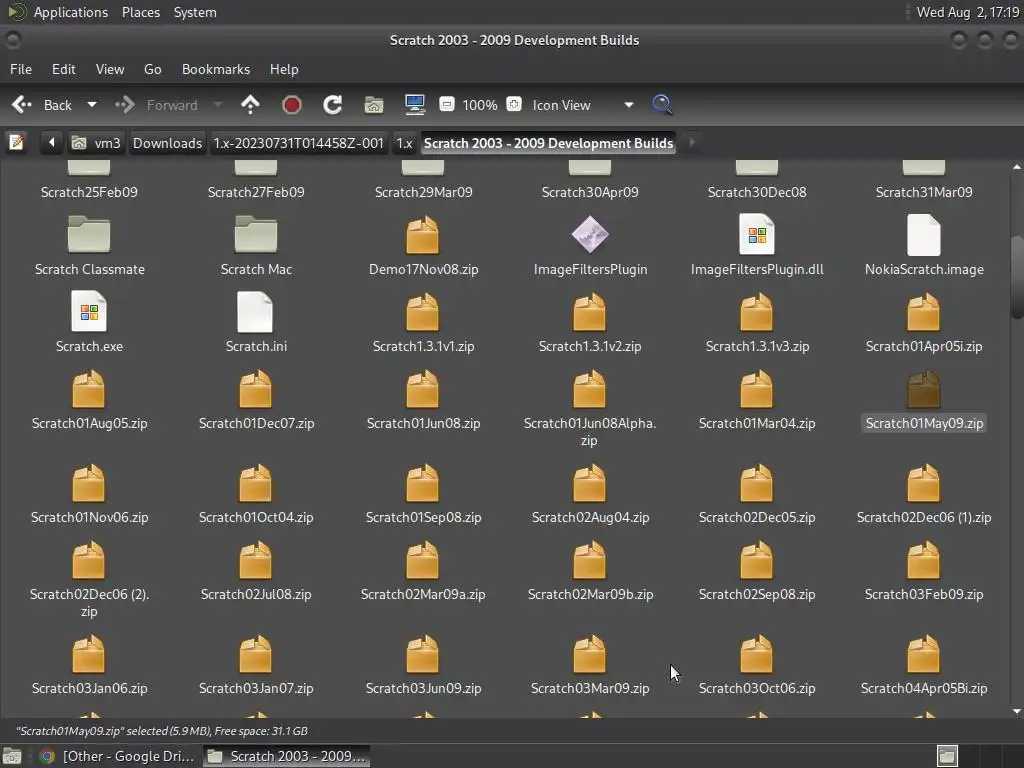Select Scratch02Dec06 (1).zip archive
Viewport: 1024px width, 768px height.
924,494
